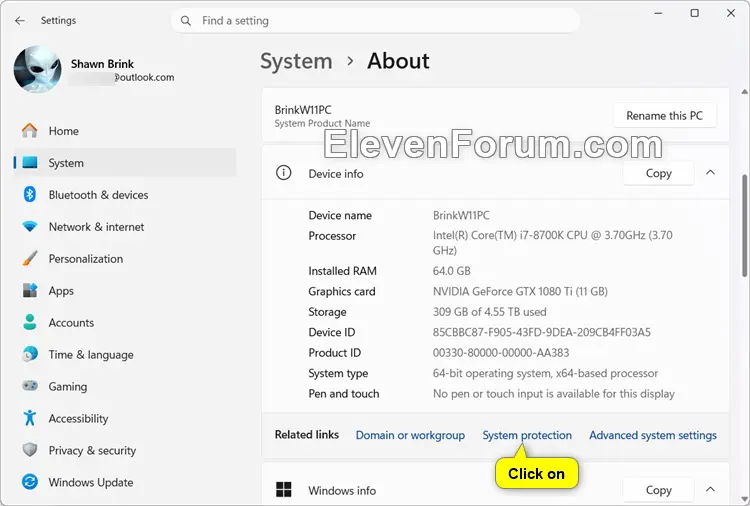Open Bluetooth & devices settings
The height and width of the screenshot is (506, 750).
125,195
